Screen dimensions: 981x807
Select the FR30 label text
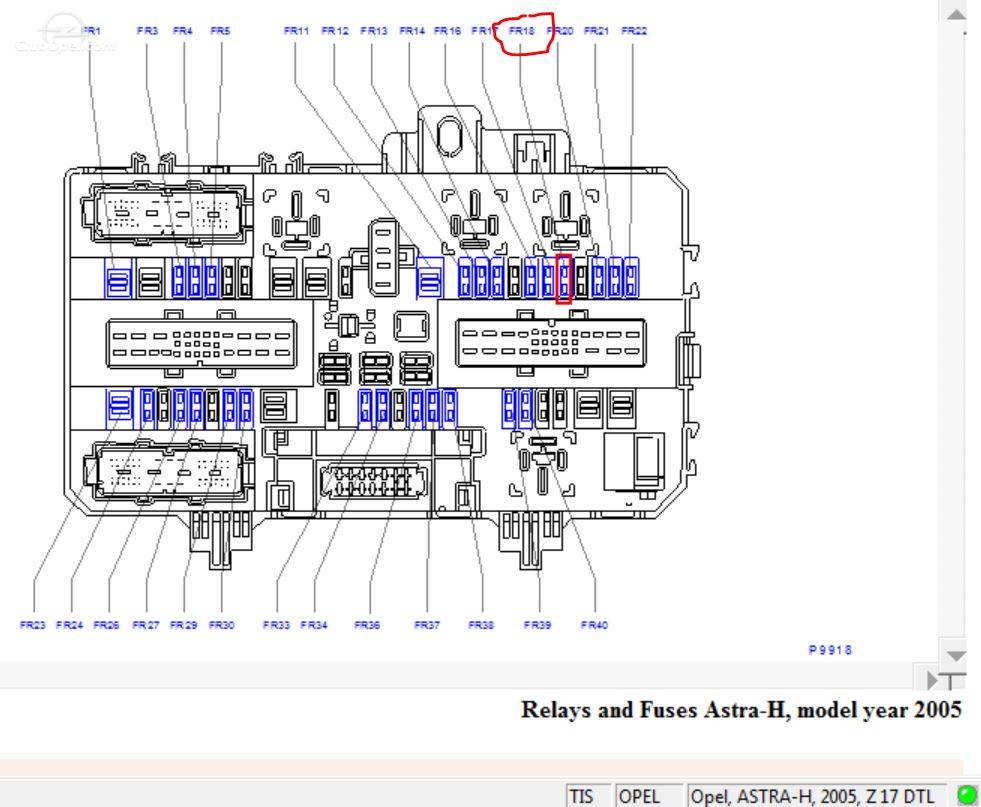221,624
